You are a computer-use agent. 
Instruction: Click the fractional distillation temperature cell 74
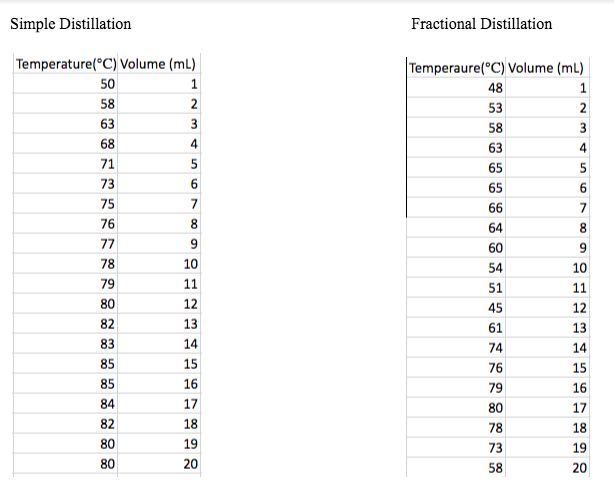click(456, 347)
